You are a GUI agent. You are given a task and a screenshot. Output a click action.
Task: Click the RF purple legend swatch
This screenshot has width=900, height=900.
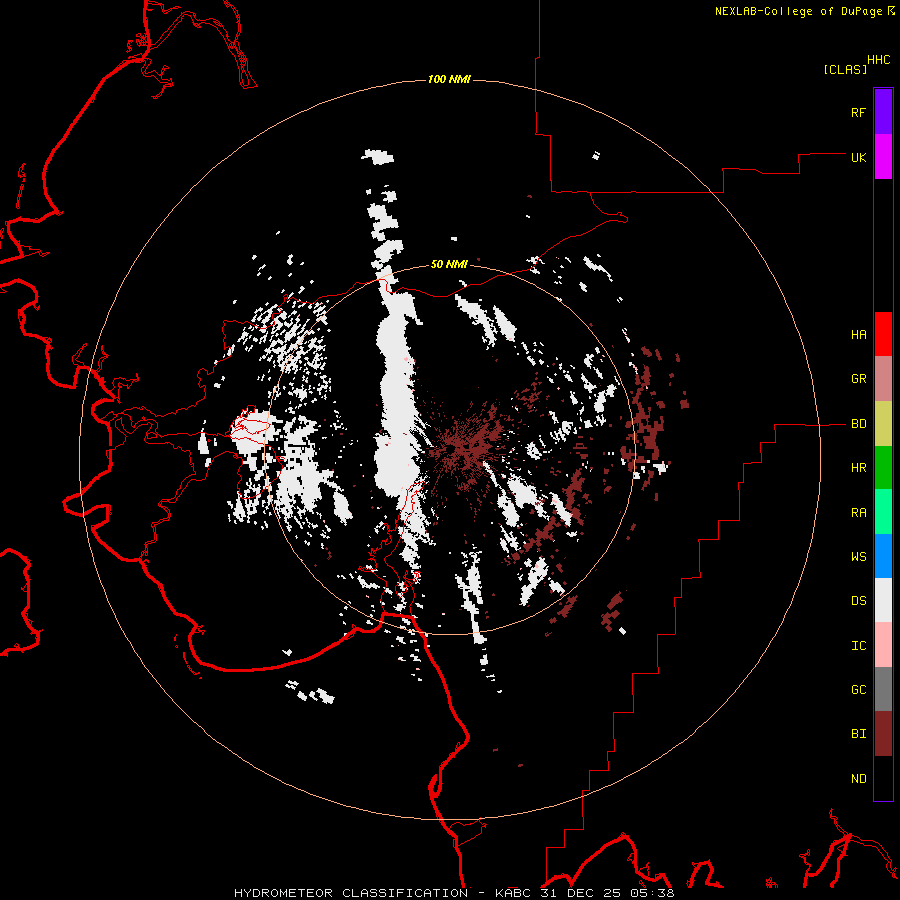coord(883,112)
